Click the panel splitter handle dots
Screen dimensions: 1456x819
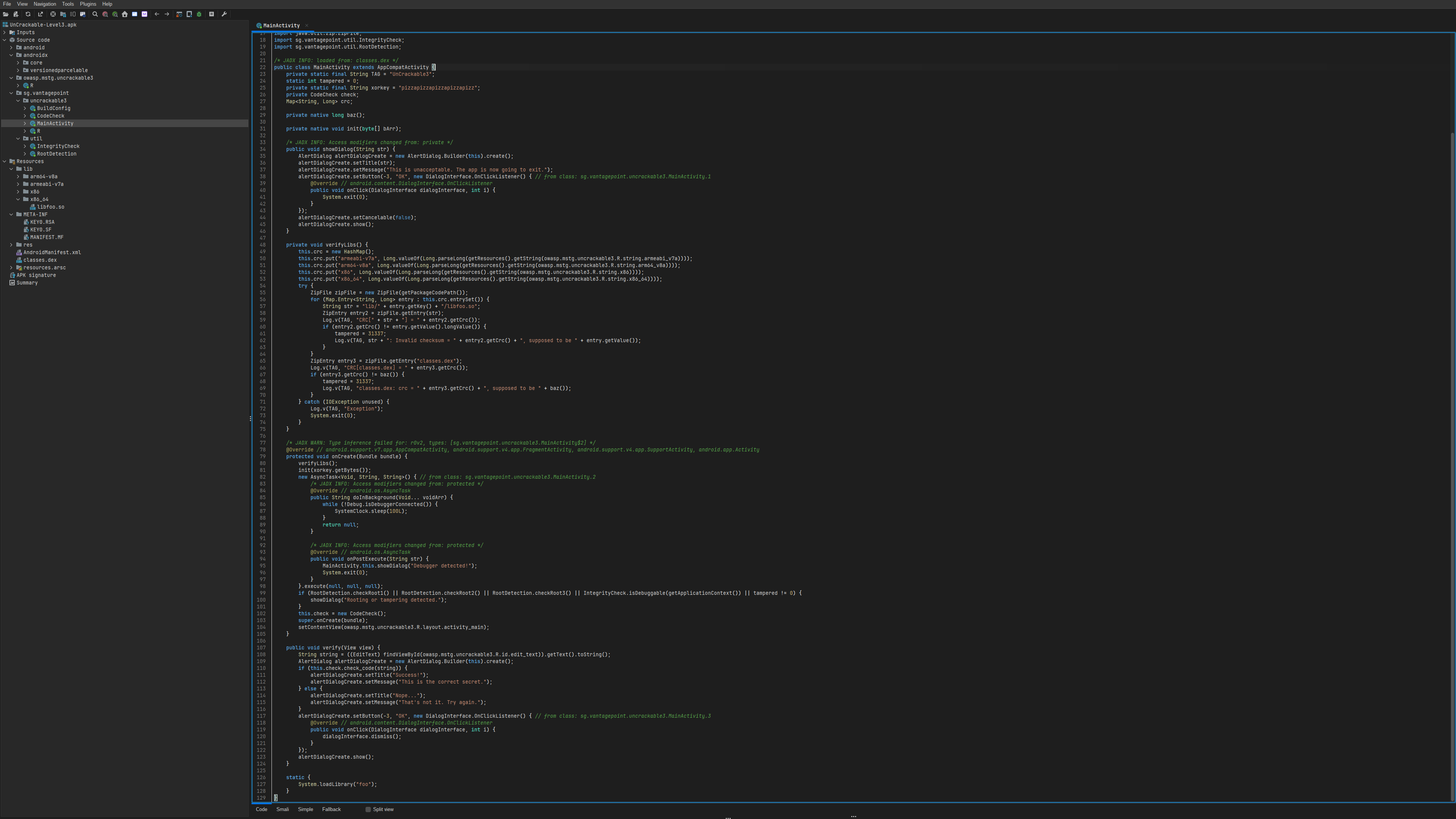[250, 418]
